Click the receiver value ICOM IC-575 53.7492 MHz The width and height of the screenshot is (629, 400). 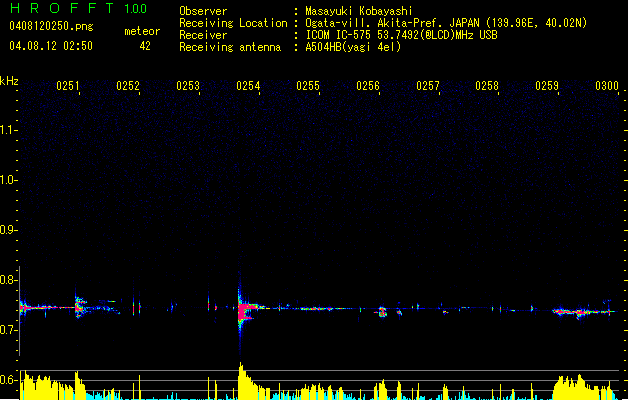pos(402,35)
